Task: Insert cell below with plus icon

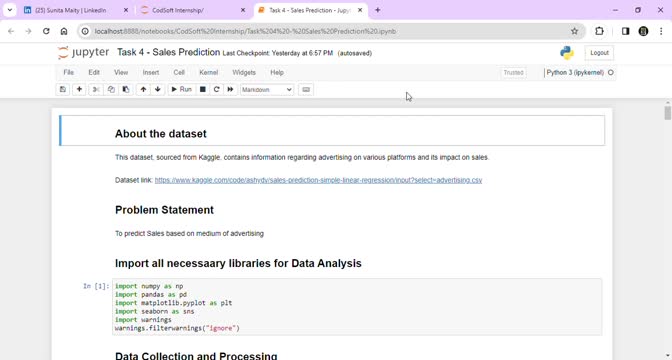Action: click(x=79, y=90)
